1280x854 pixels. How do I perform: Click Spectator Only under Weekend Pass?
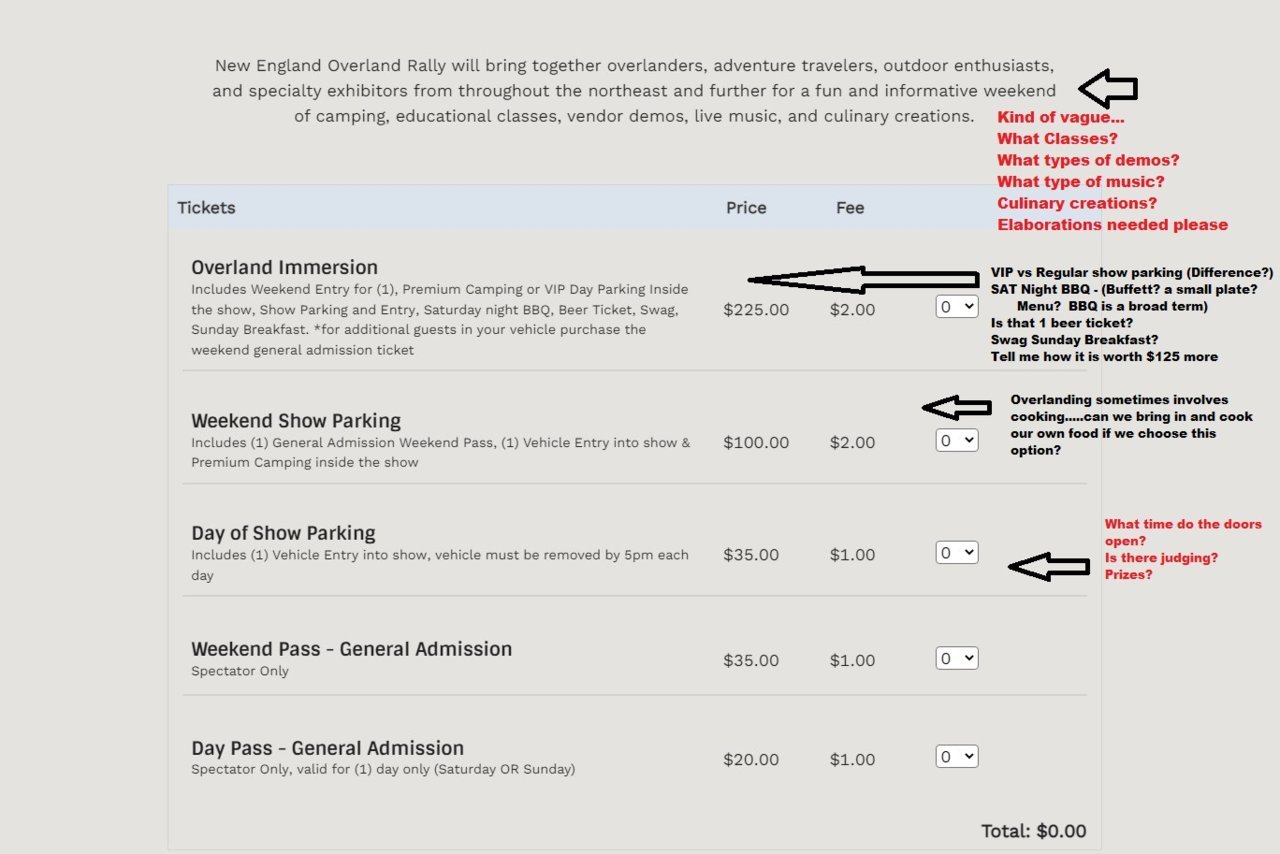[x=240, y=671]
